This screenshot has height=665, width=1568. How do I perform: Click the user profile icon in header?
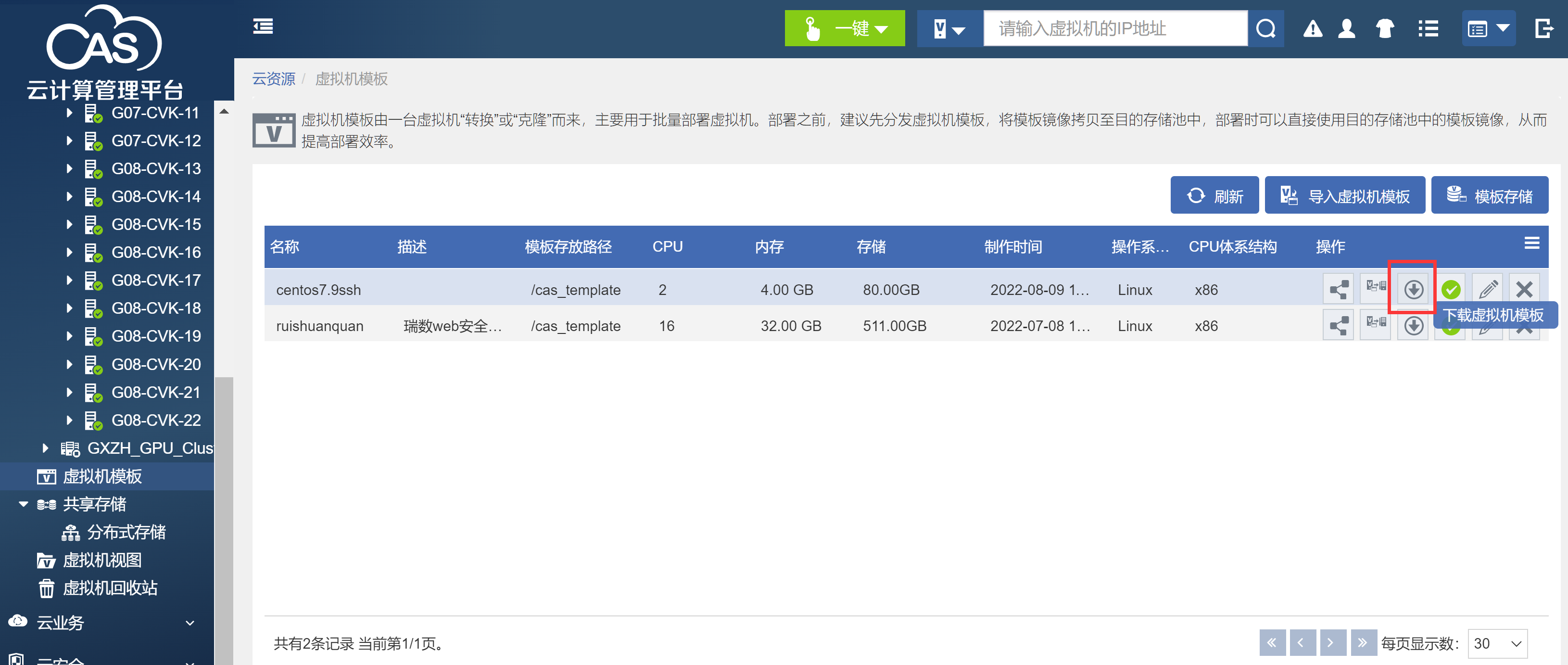click(1346, 28)
